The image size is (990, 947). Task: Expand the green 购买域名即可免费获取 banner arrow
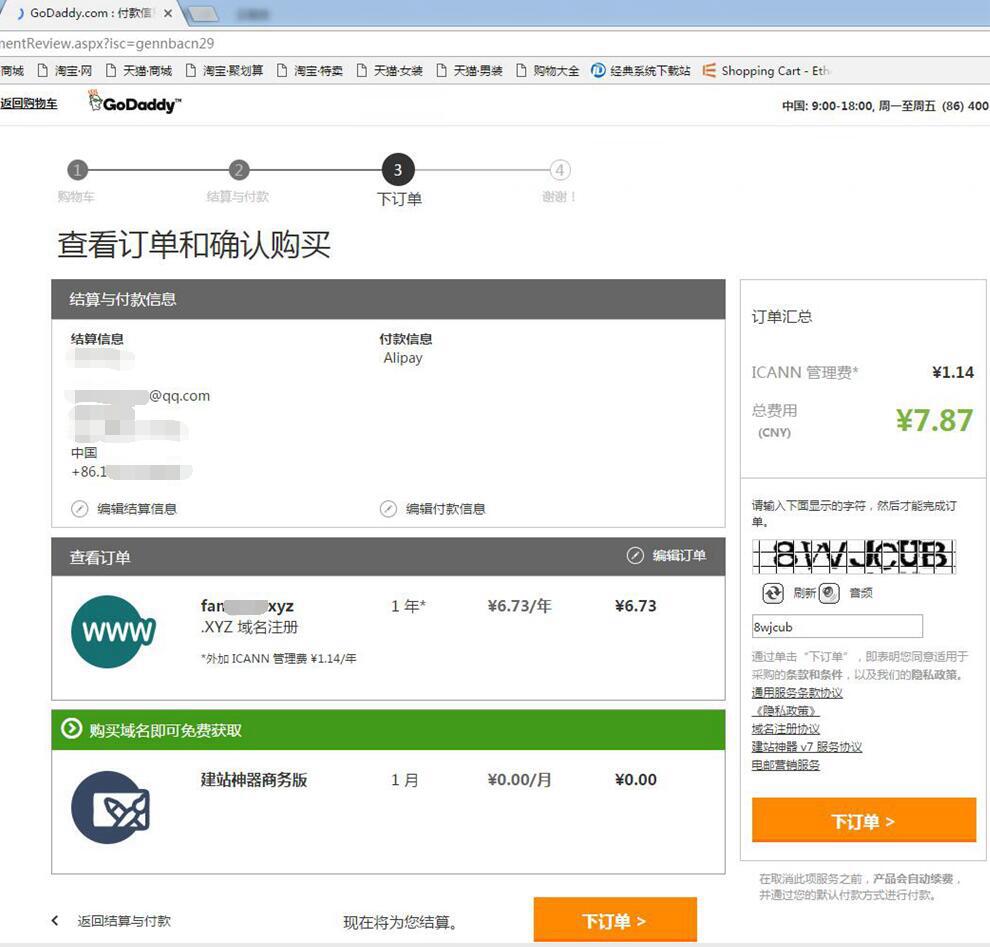pyautogui.click(x=71, y=730)
